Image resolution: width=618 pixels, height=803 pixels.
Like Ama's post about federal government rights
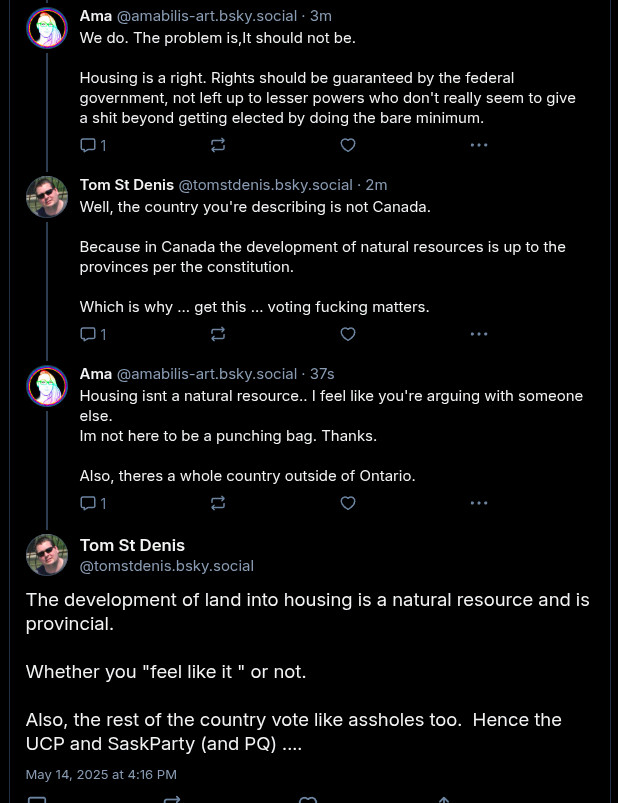point(348,145)
